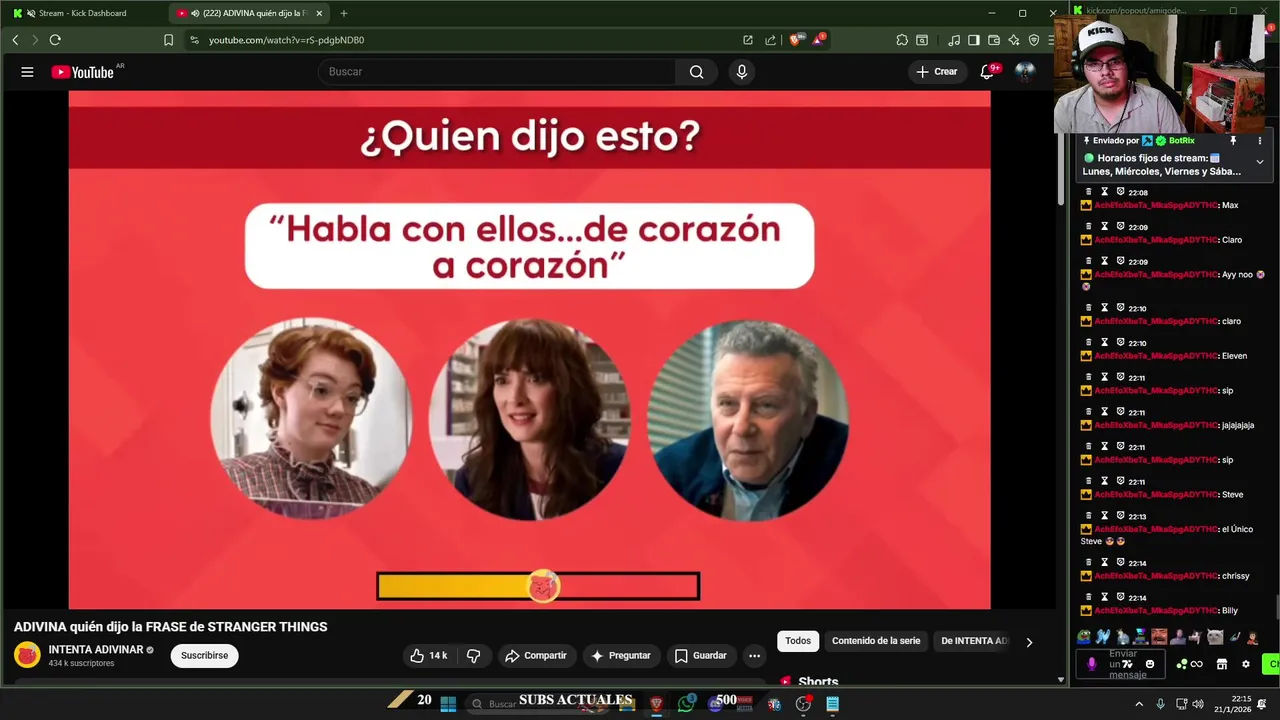Click the chat message input field

(1122, 664)
